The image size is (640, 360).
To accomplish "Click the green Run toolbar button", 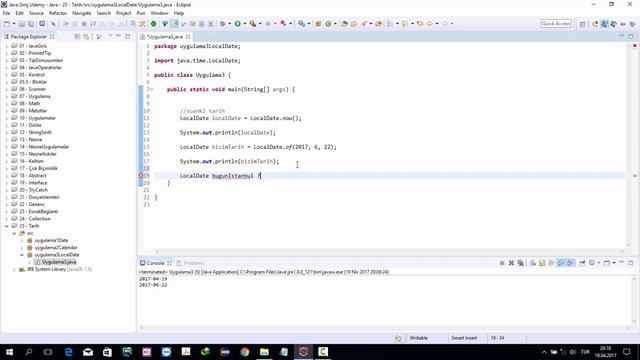I will 238,24.
